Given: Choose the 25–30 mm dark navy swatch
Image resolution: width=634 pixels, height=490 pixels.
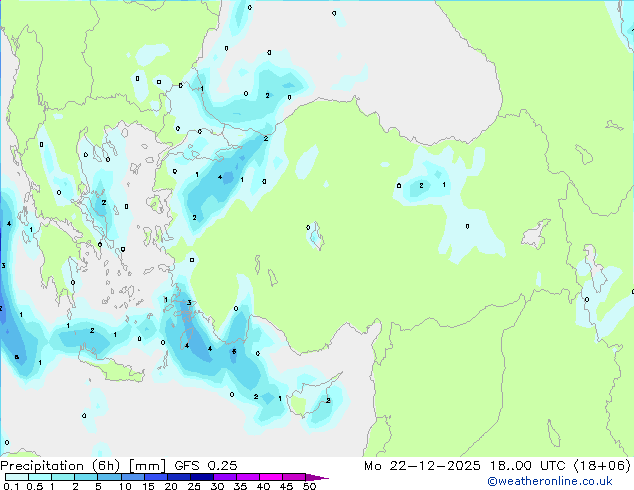Looking at the screenshot, I should click(201, 477).
